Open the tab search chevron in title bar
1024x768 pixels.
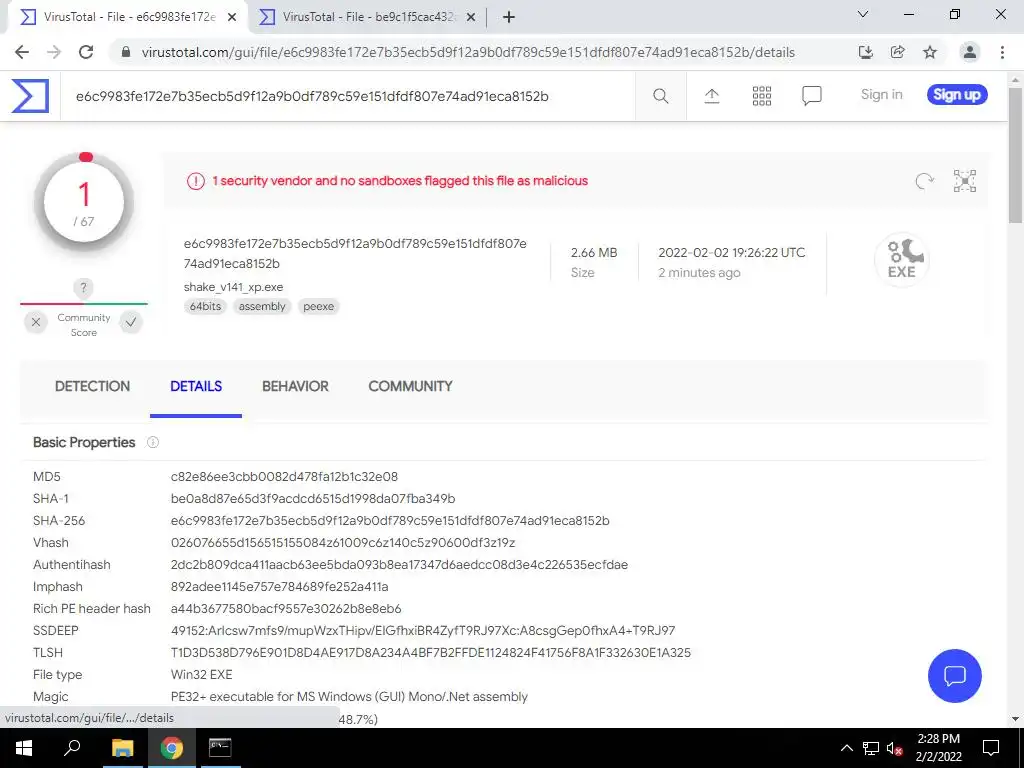pyautogui.click(x=862, y=14)
